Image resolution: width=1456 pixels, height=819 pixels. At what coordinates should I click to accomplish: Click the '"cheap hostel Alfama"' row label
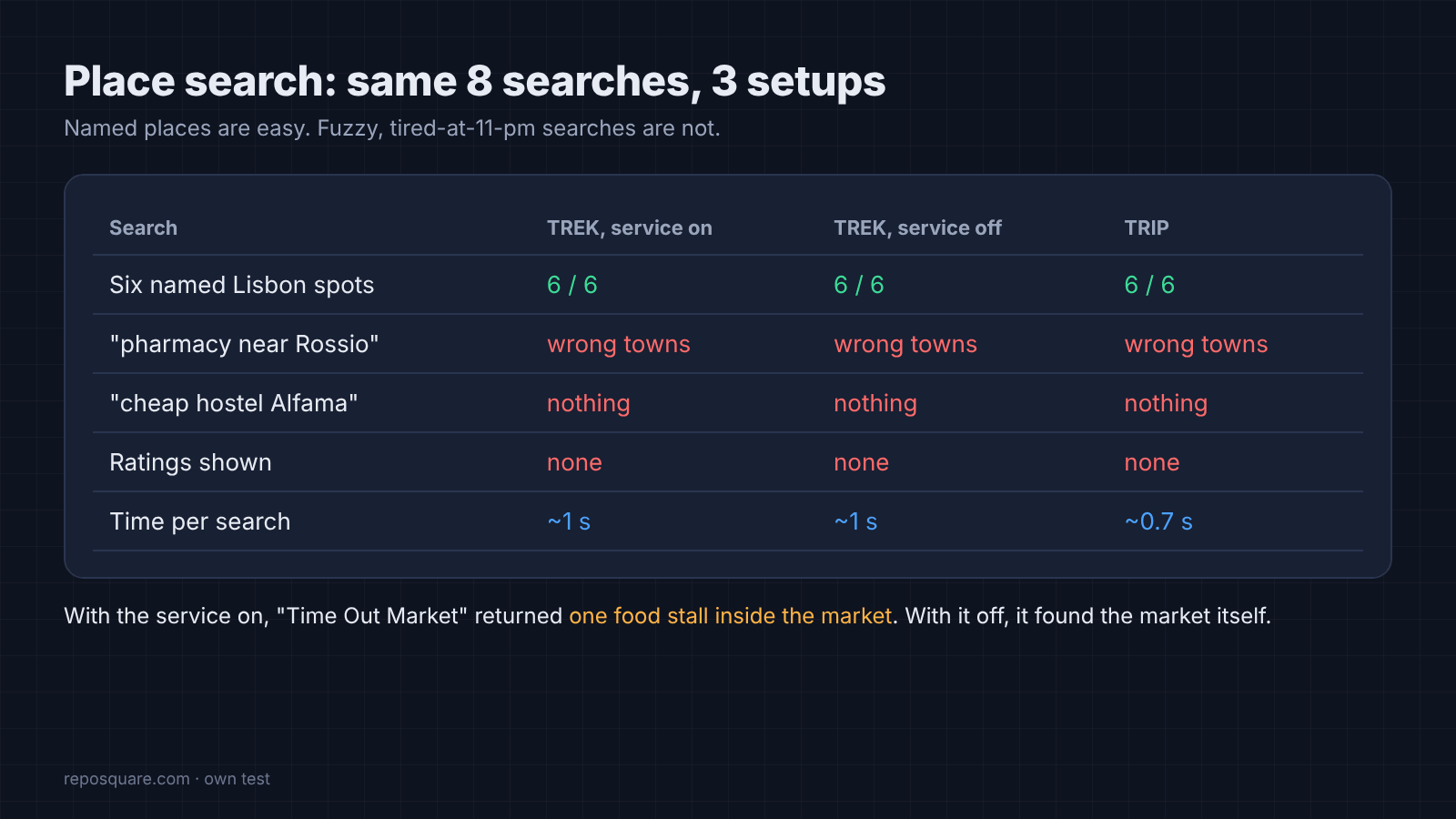click(234, 403)
